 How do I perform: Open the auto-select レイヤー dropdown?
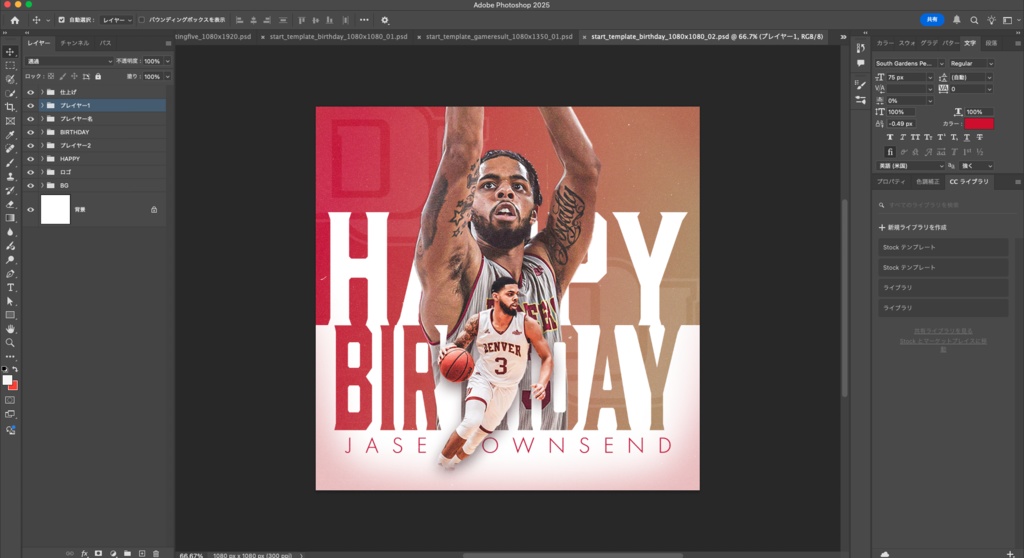point(118,20)
